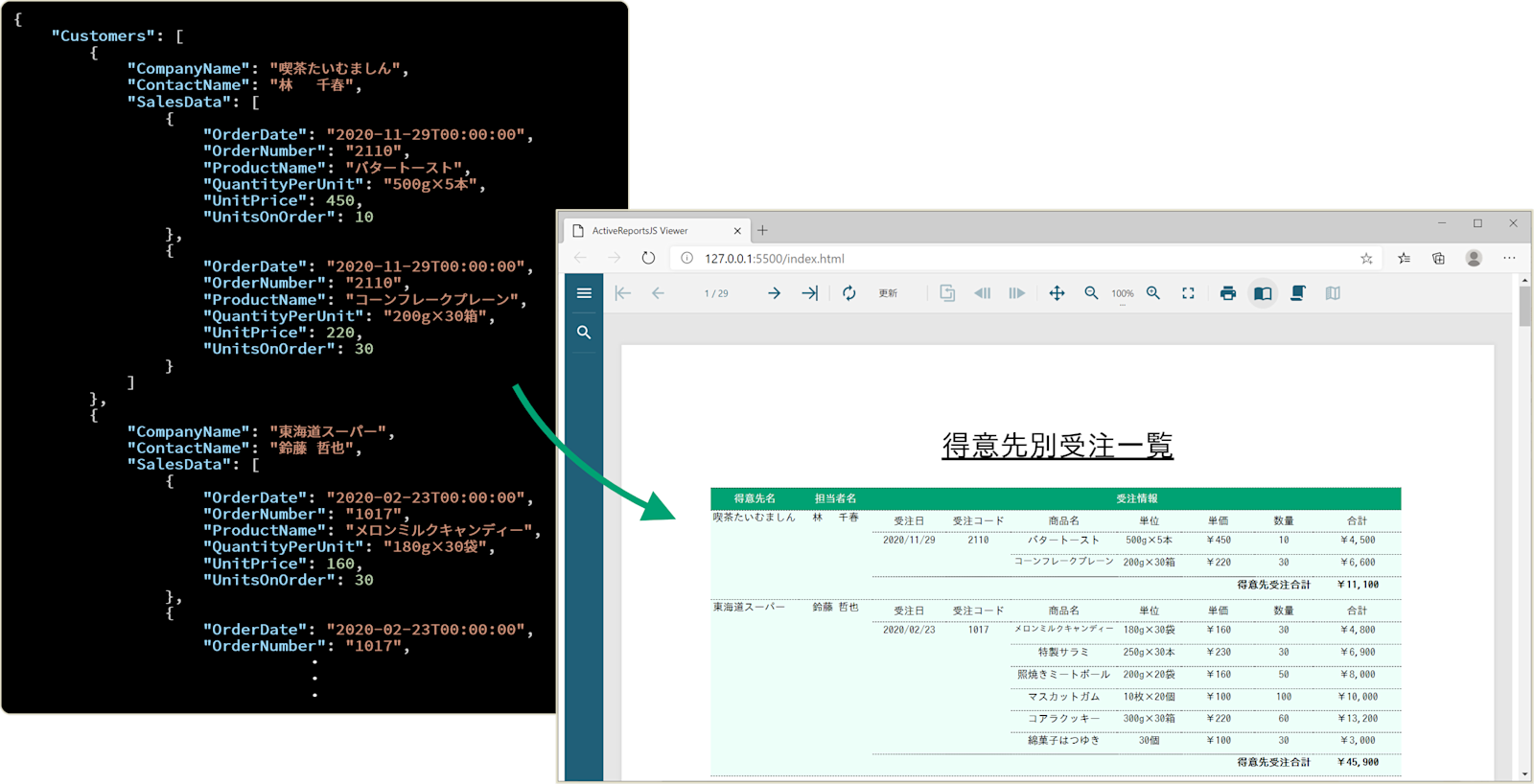Image resolution: width=1534 pixels, height=784 pixels.
Task: Open the browser profile avatar
Action: [x=1475, y=258]
